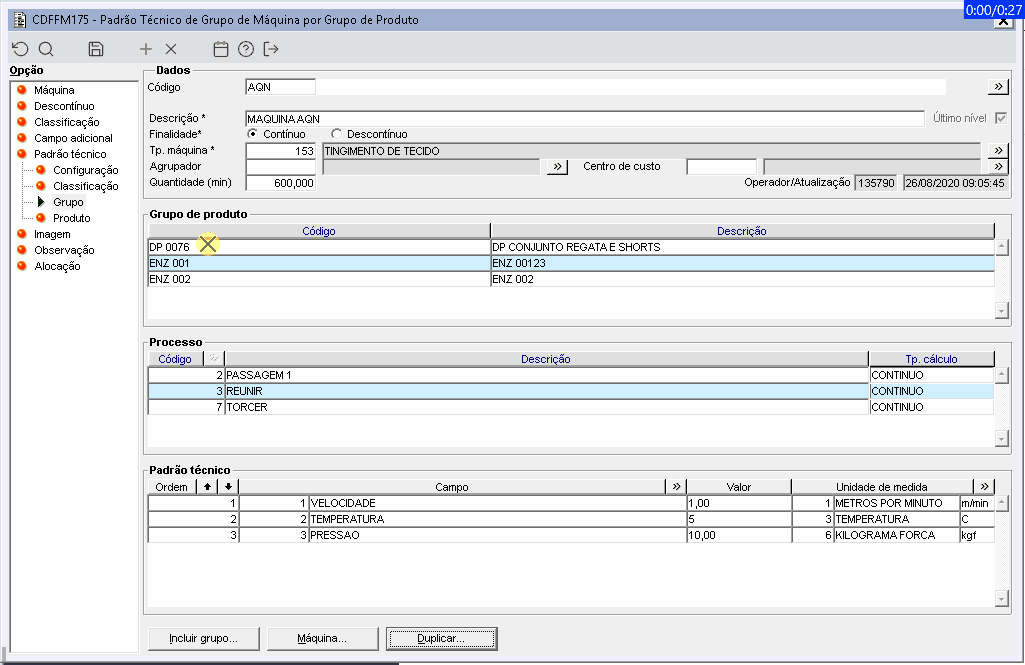Open the help question mark icon
The width and height of the screenshot is (1025, 665).
tap(246, 49)
